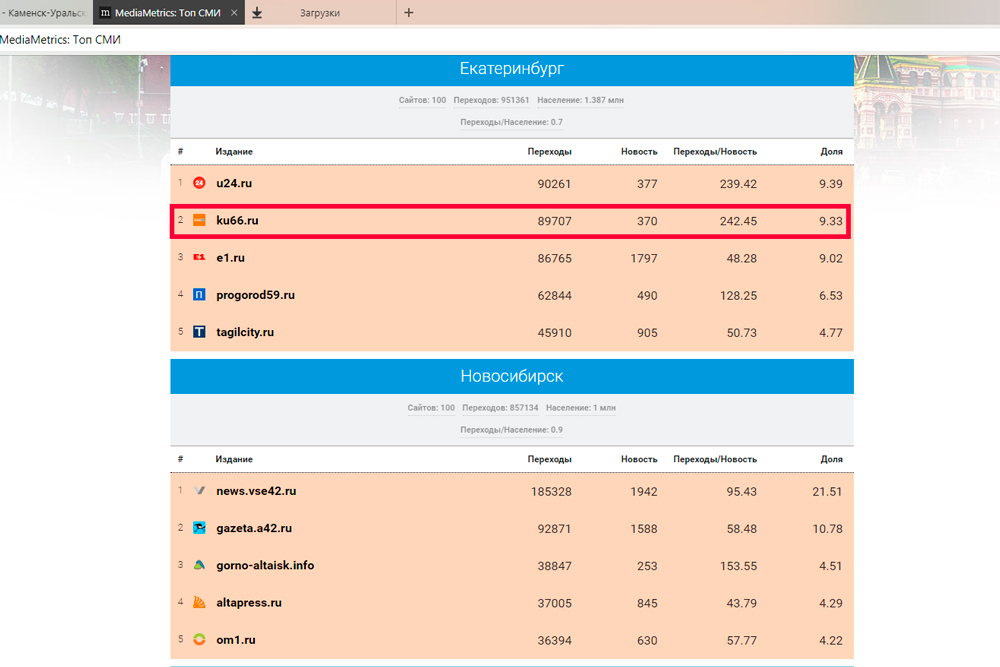Open a new tab with plus button
The width and height of the screenshot is (1000, 667).
pos(408,13)
